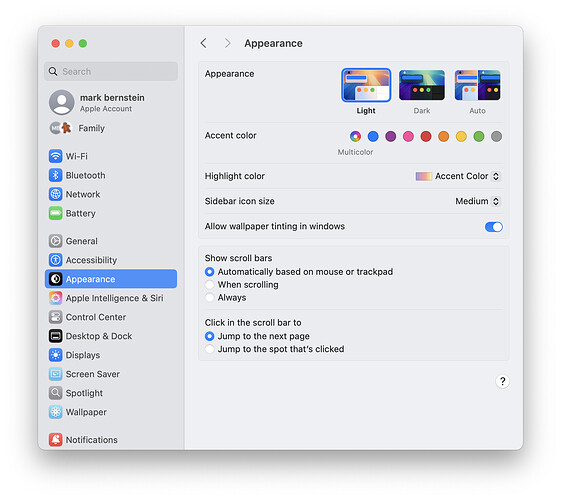Click the Spotlight magnifier icon in sidebar

click(x=55, y=393)
